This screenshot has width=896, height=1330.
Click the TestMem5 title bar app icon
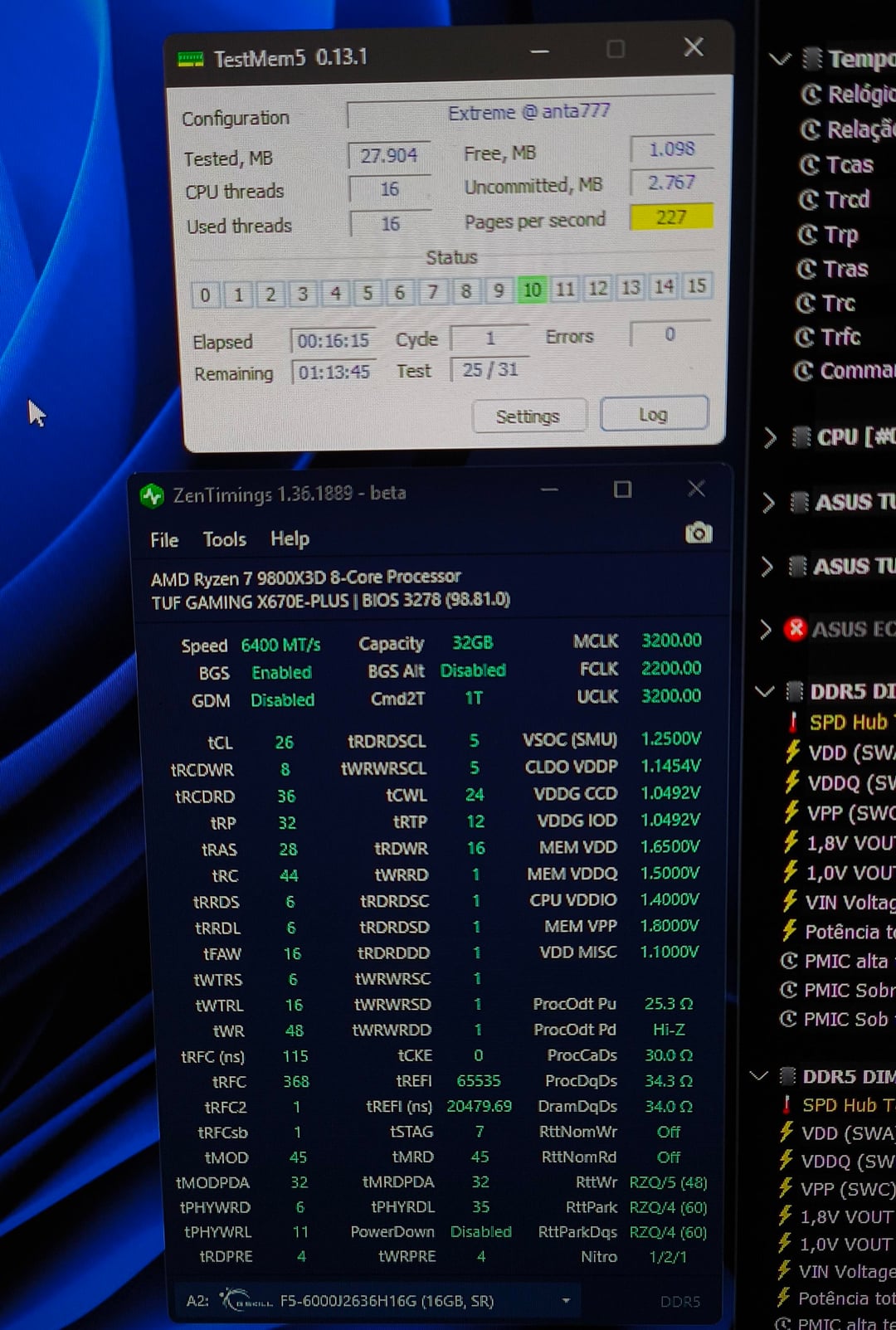point(190,59)
